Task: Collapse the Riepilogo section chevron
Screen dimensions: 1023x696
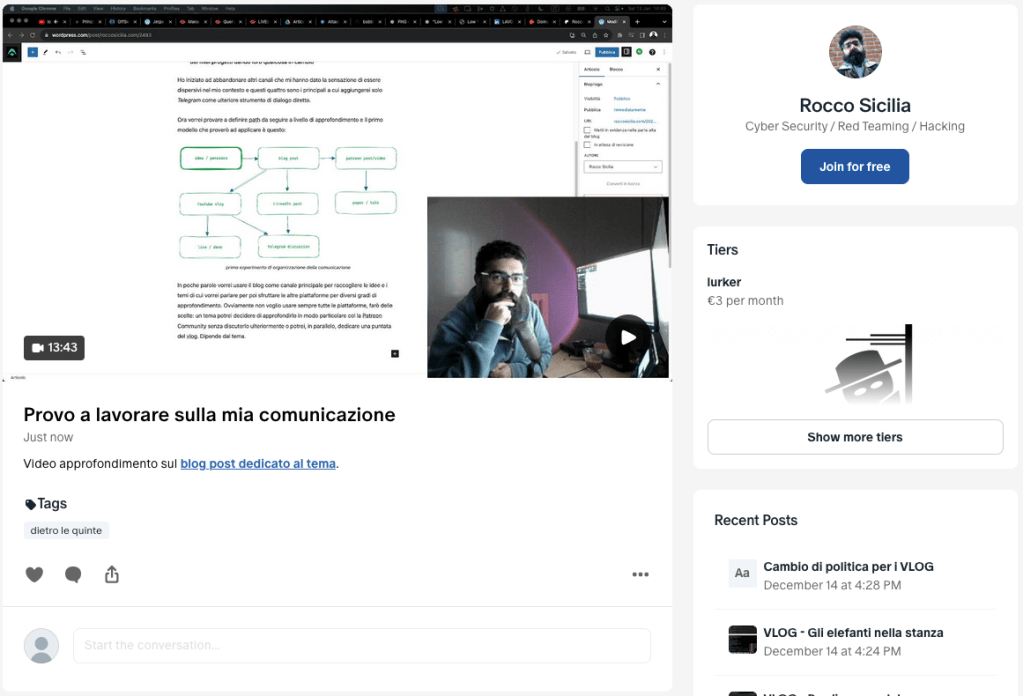Action: [x=657, y=84]
